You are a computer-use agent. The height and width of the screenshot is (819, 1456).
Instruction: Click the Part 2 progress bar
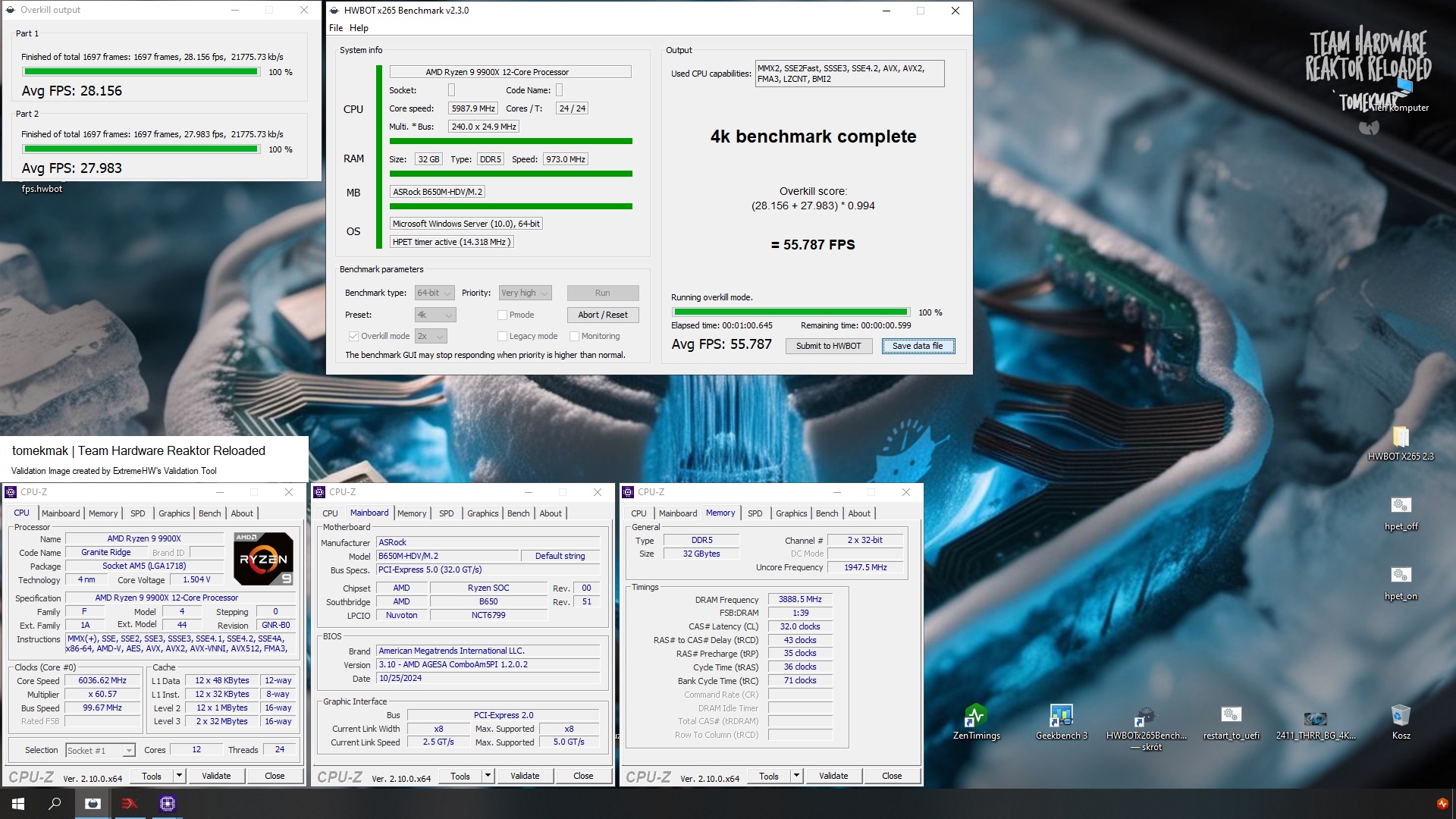click(x=141, y=149)
